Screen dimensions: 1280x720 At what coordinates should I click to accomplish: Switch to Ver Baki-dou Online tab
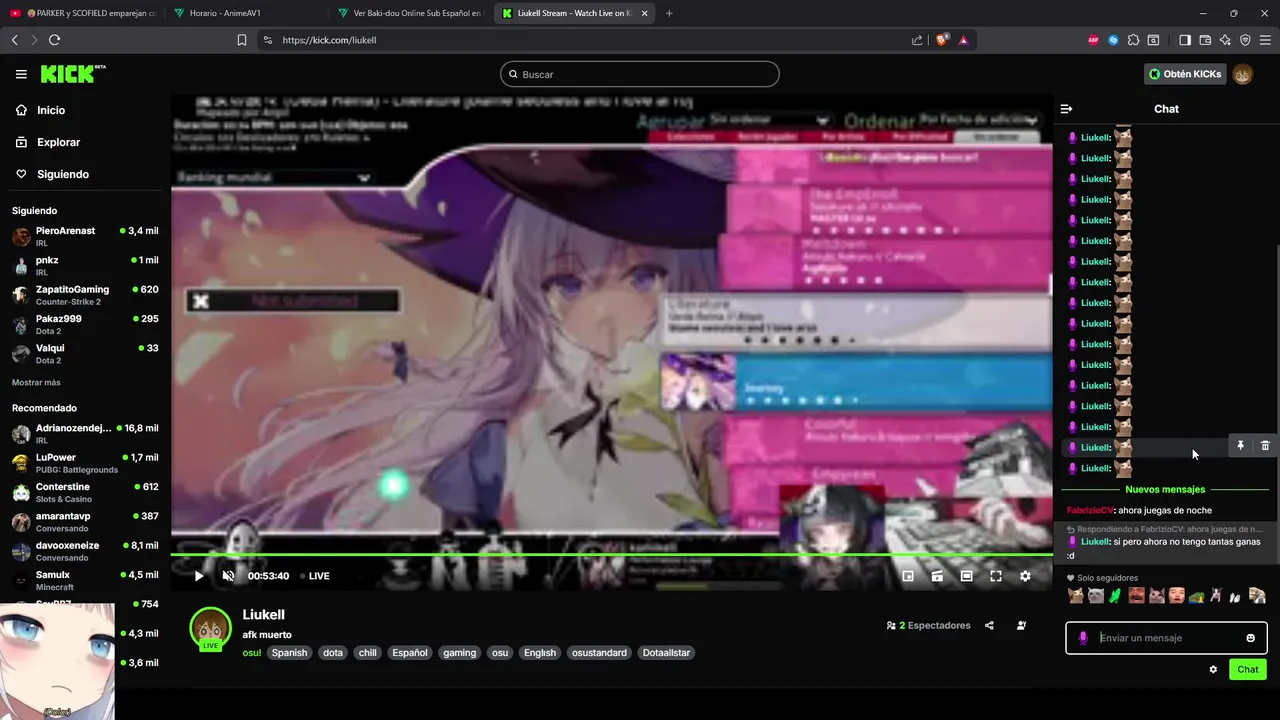click(x=410, y=13)
